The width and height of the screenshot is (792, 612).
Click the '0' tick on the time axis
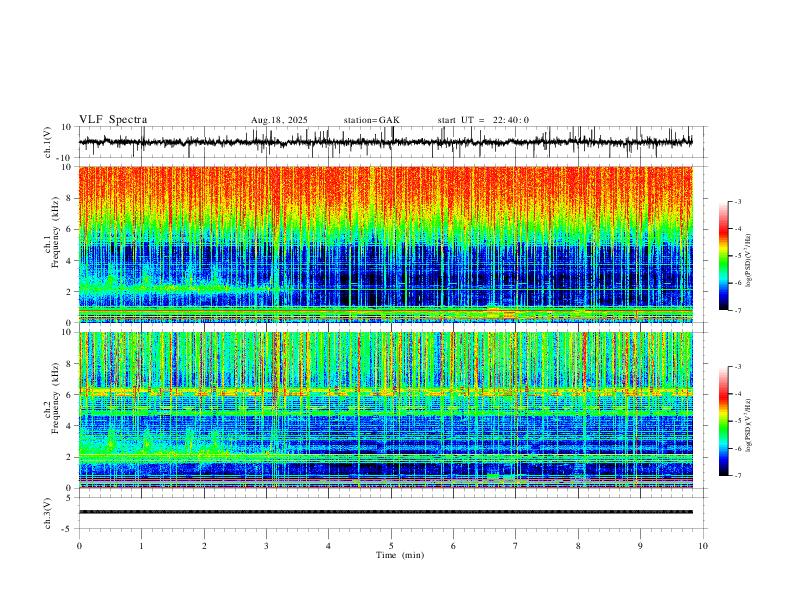click(79, 546)
